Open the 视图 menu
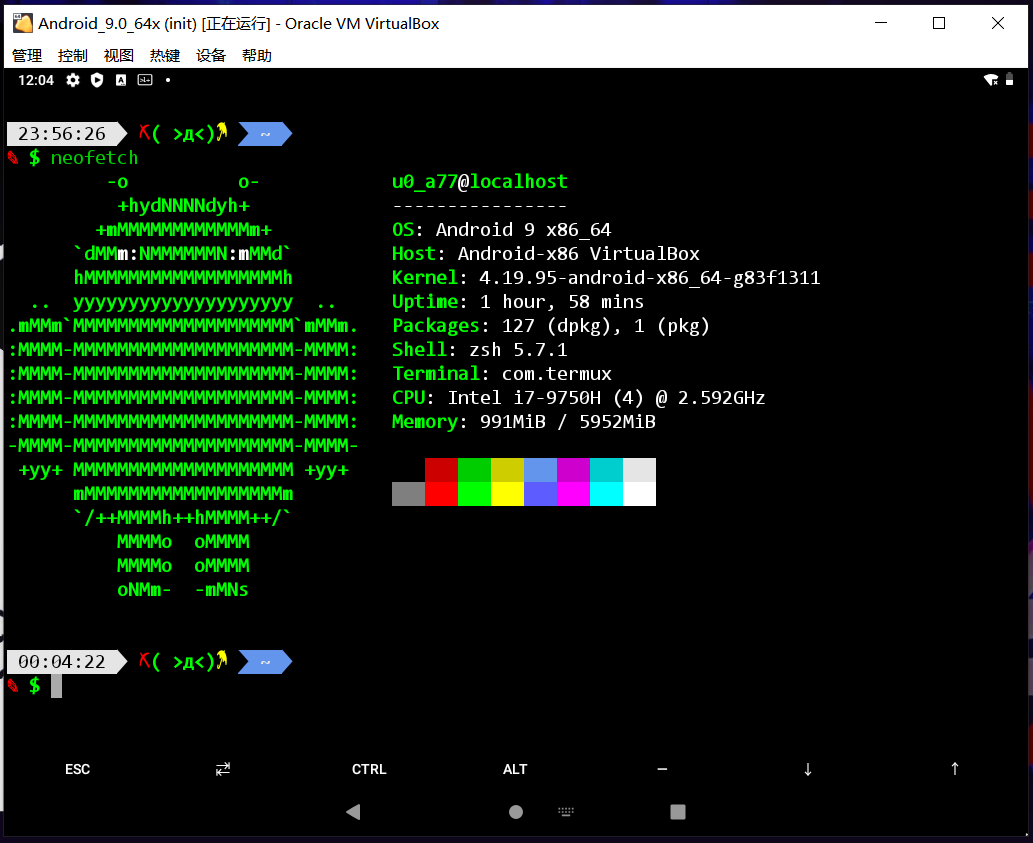The image size is (1033, 843). click(119, 55)
